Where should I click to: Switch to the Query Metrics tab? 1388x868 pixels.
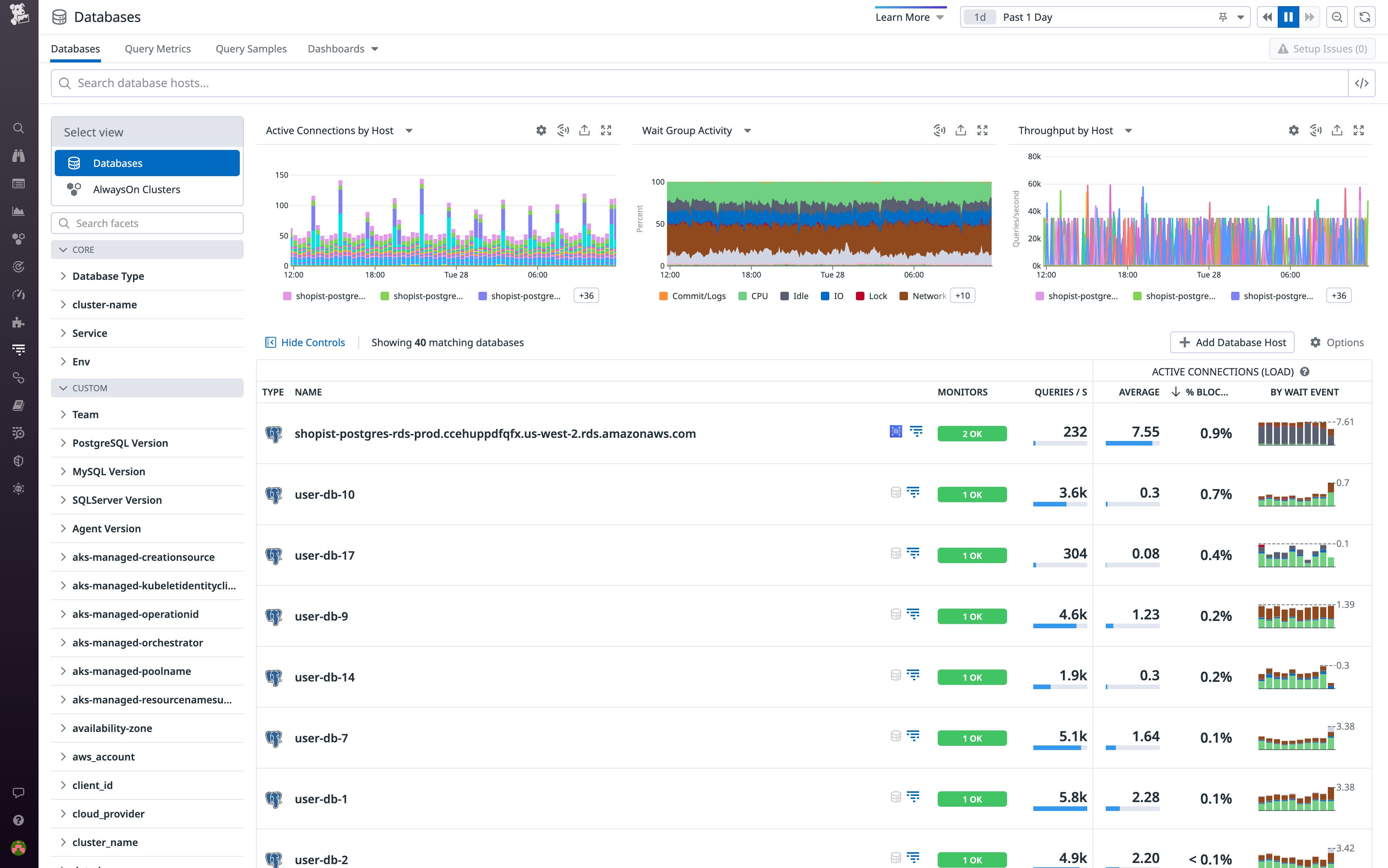[158, 49]
